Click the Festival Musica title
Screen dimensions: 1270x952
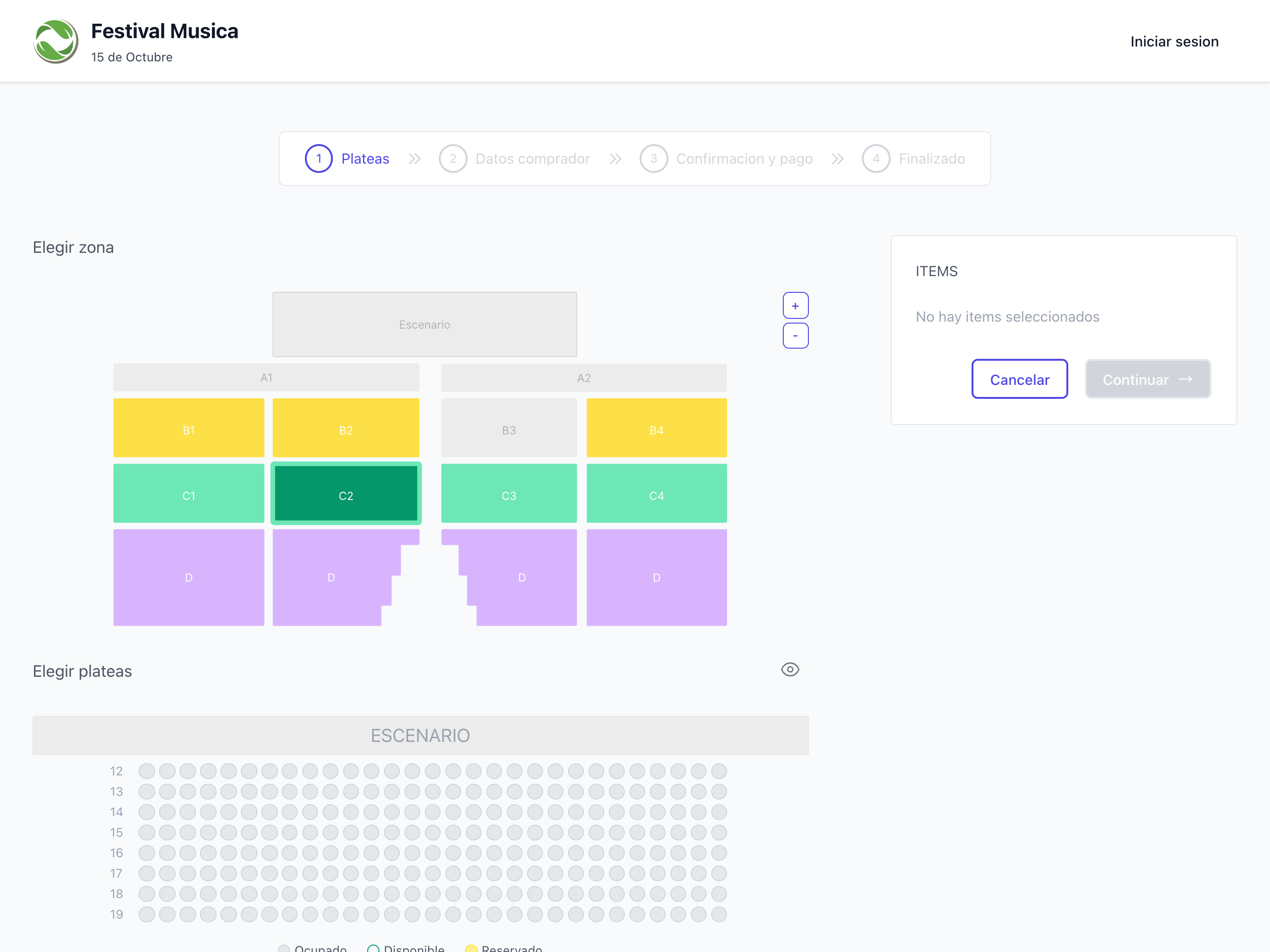click(x=165, y=31)
